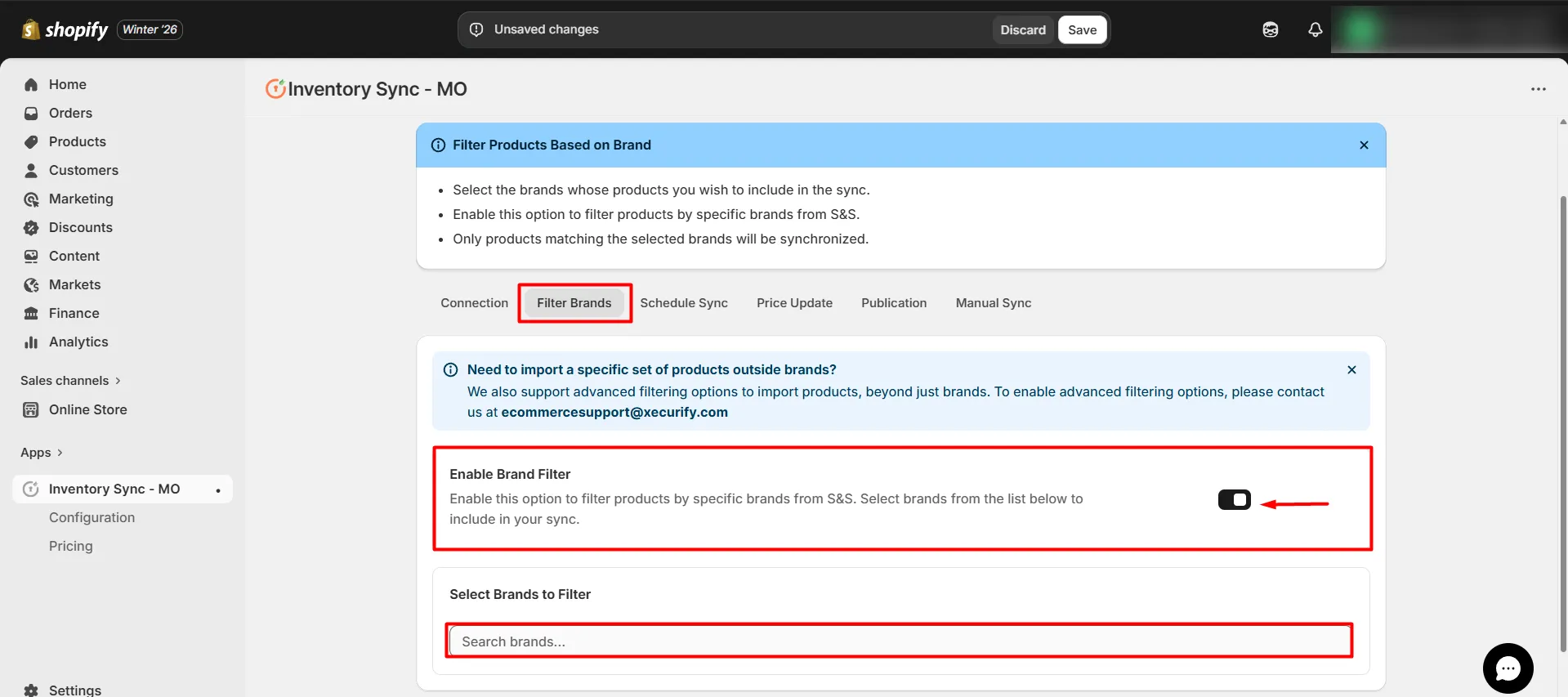Close the Filter Products Based on Brand banner
This screenshot has height=697, width=1568.
[1363, 145]
